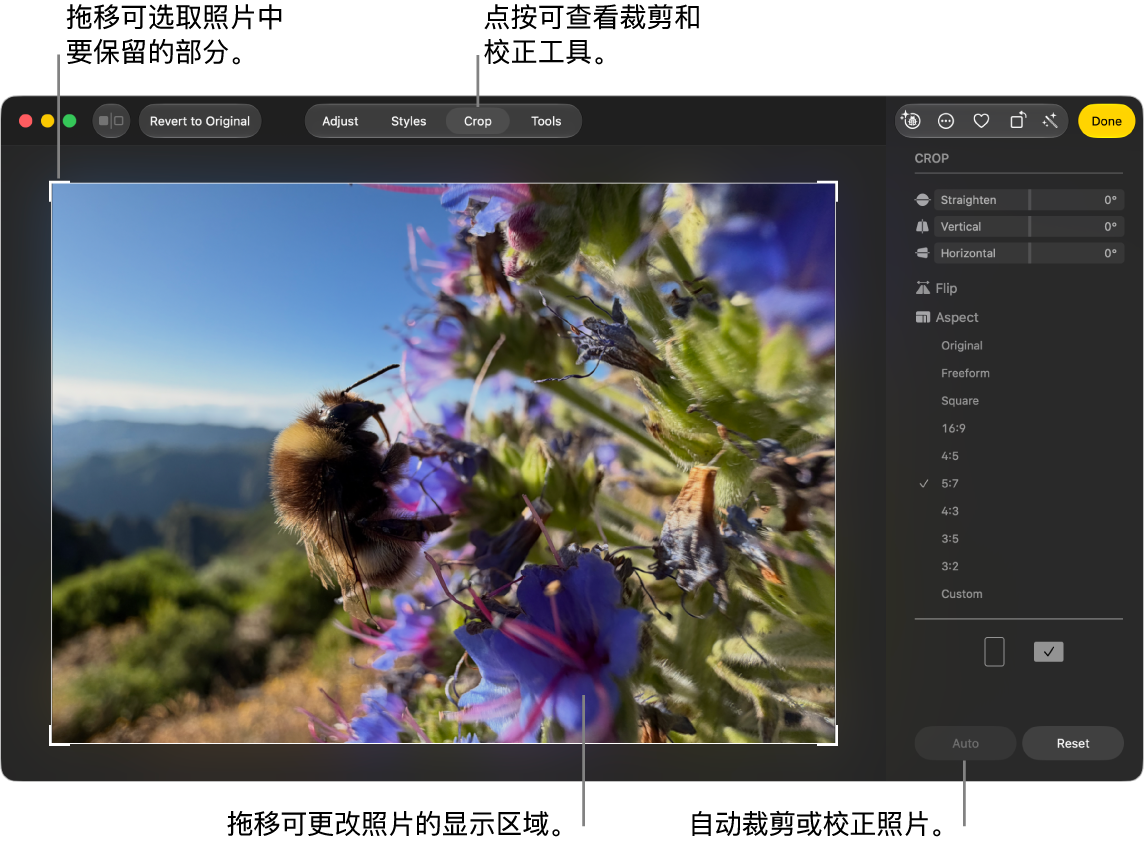1144x843 pixels.
Task: Click the yellow Done button
Action: [1106, 121]
